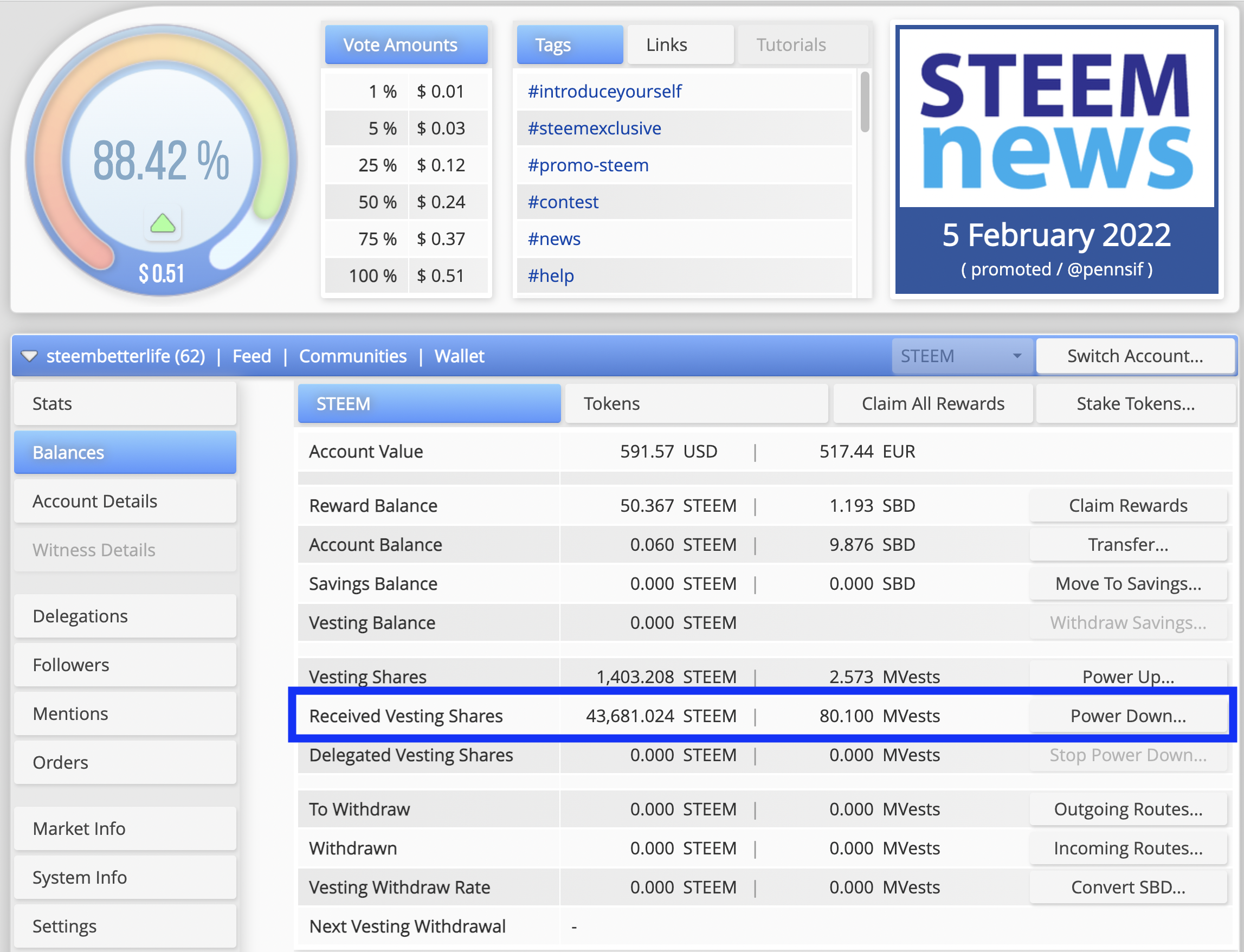Click the 5 % vote amount row
The height and width of the screenshot is (952, 1244).
click(x=406, y=128)
